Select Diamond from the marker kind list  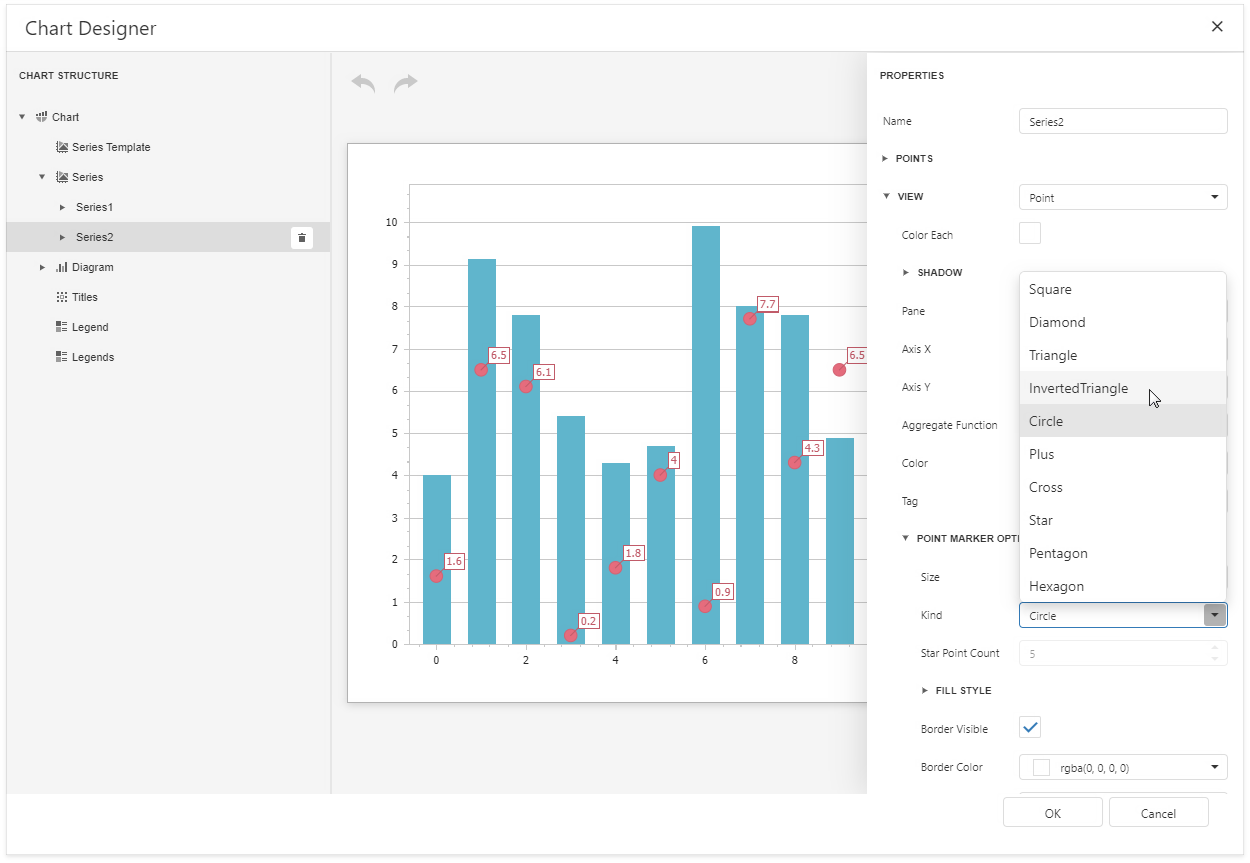(x=1057, y=322)
